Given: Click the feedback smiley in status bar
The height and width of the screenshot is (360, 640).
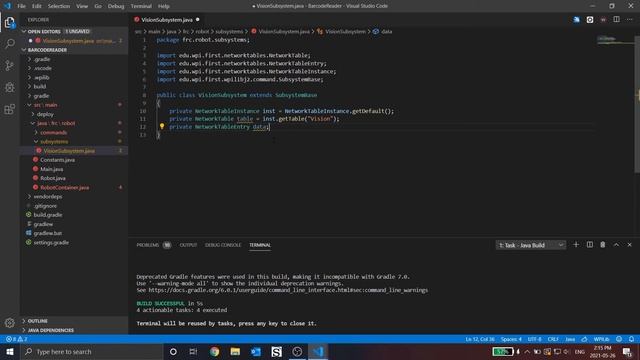Looking at the screenshot, I should tap(619, 339).
